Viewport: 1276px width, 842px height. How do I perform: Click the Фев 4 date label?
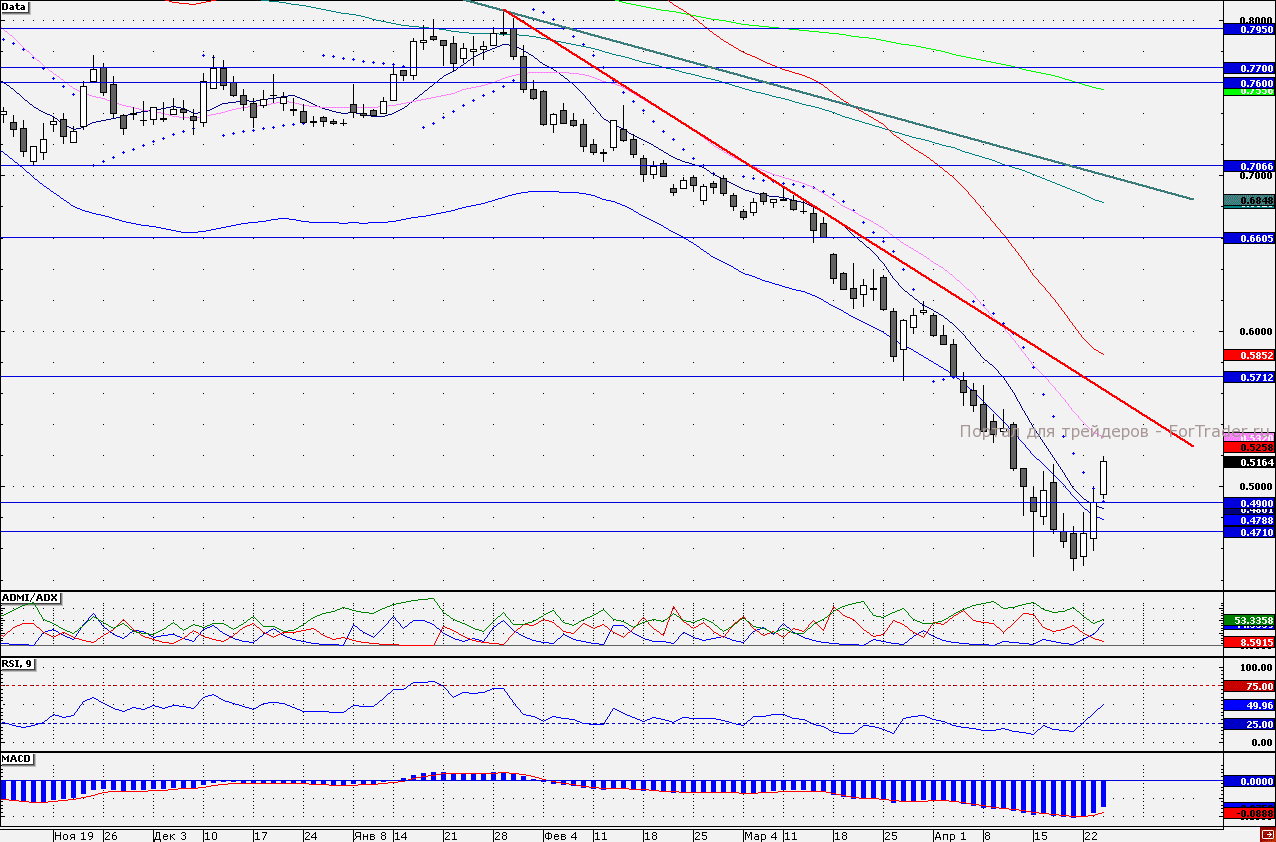click(561, 835)
